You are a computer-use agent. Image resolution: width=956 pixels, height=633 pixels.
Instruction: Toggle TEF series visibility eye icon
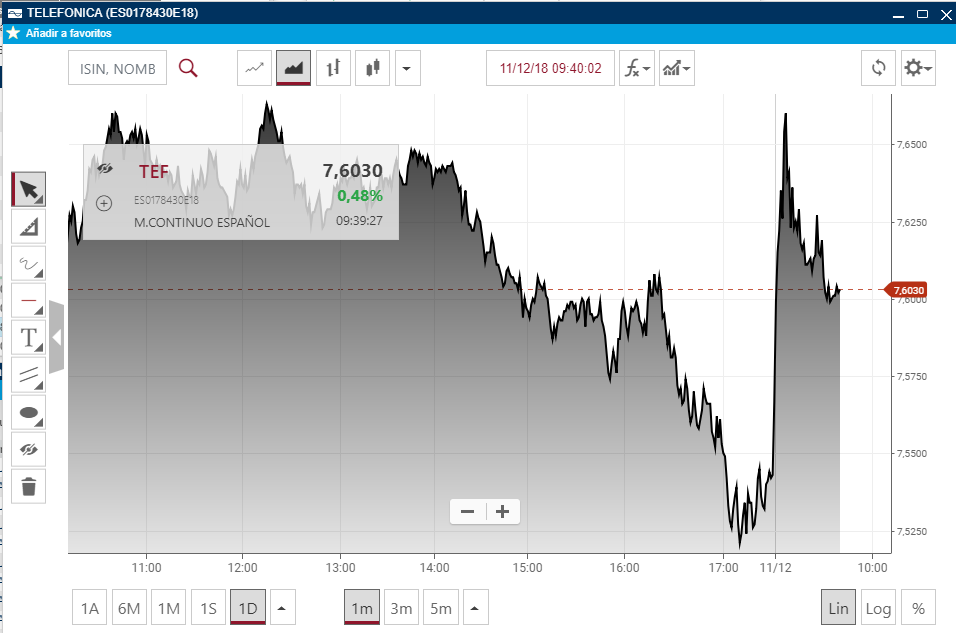coord(104,168)
